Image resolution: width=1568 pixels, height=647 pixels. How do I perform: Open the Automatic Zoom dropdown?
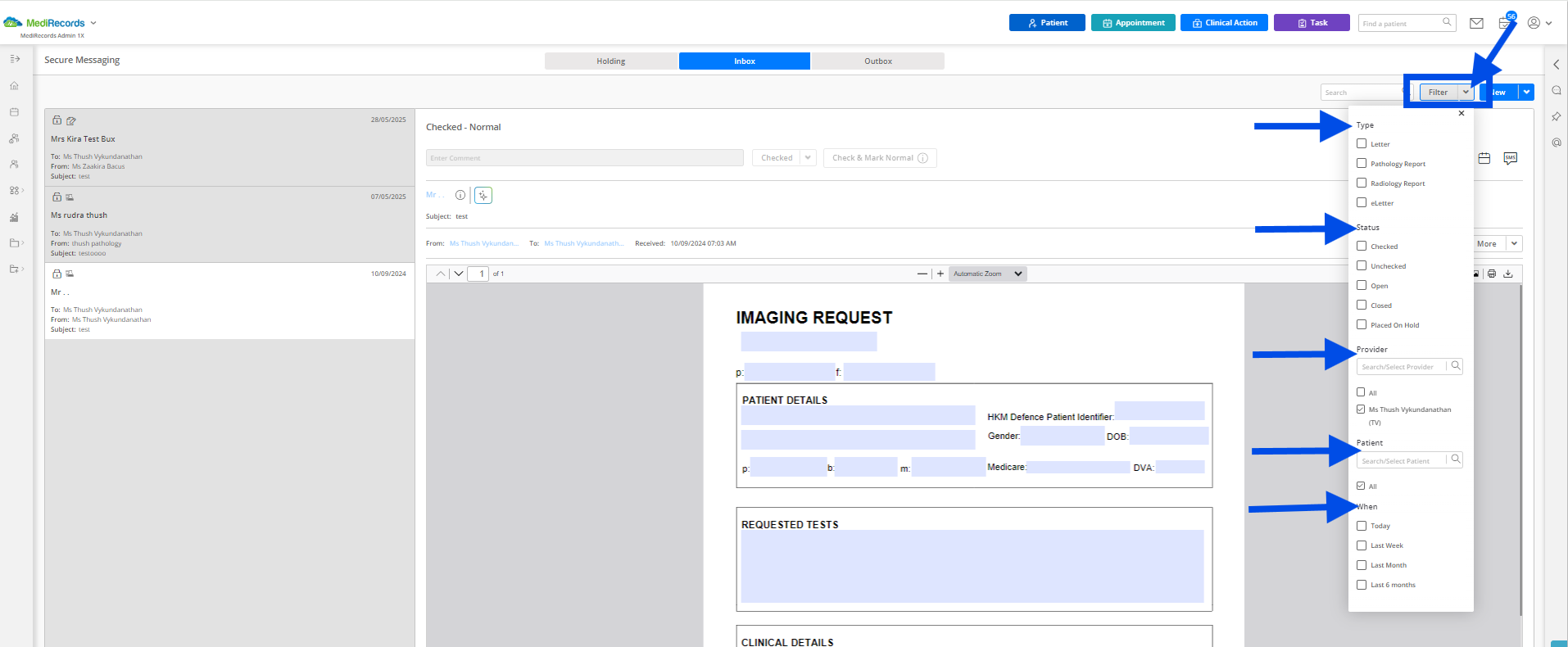tap(988, 274)
